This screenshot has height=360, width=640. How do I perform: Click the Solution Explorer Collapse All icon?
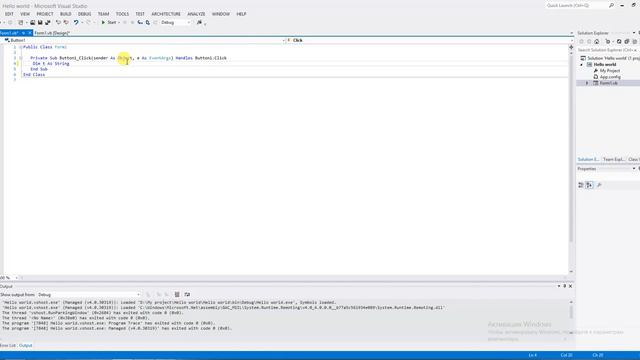coord(627,42)
